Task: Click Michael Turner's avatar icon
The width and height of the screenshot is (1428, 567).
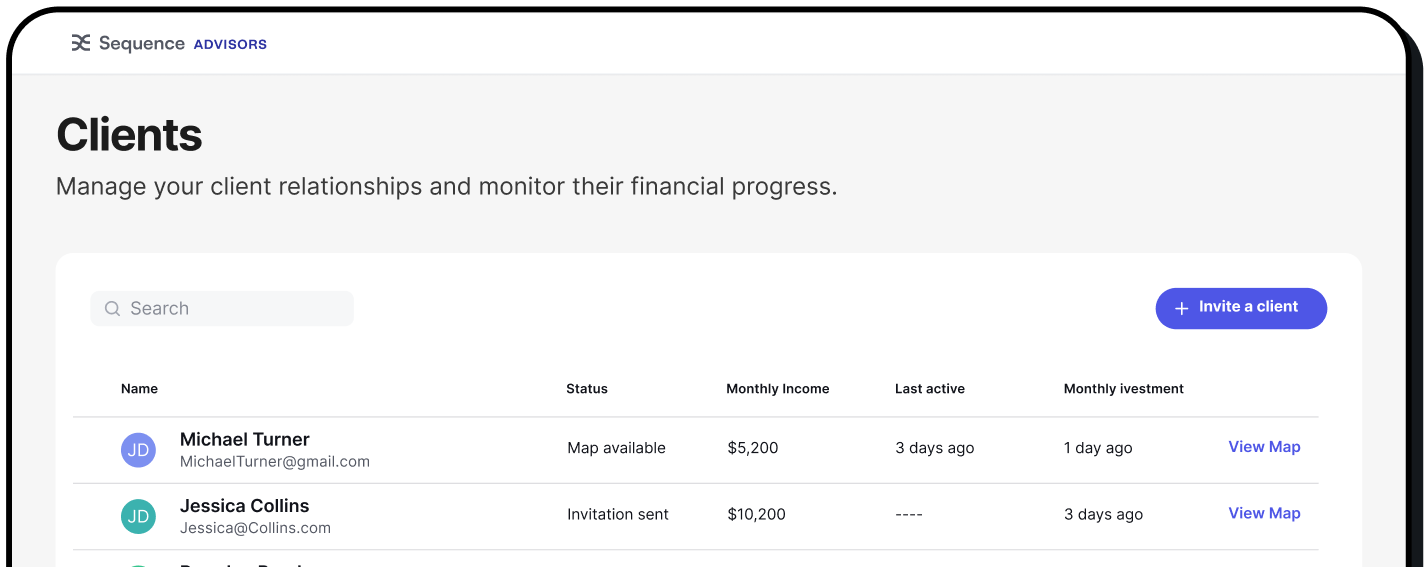Action: [138, 450]
